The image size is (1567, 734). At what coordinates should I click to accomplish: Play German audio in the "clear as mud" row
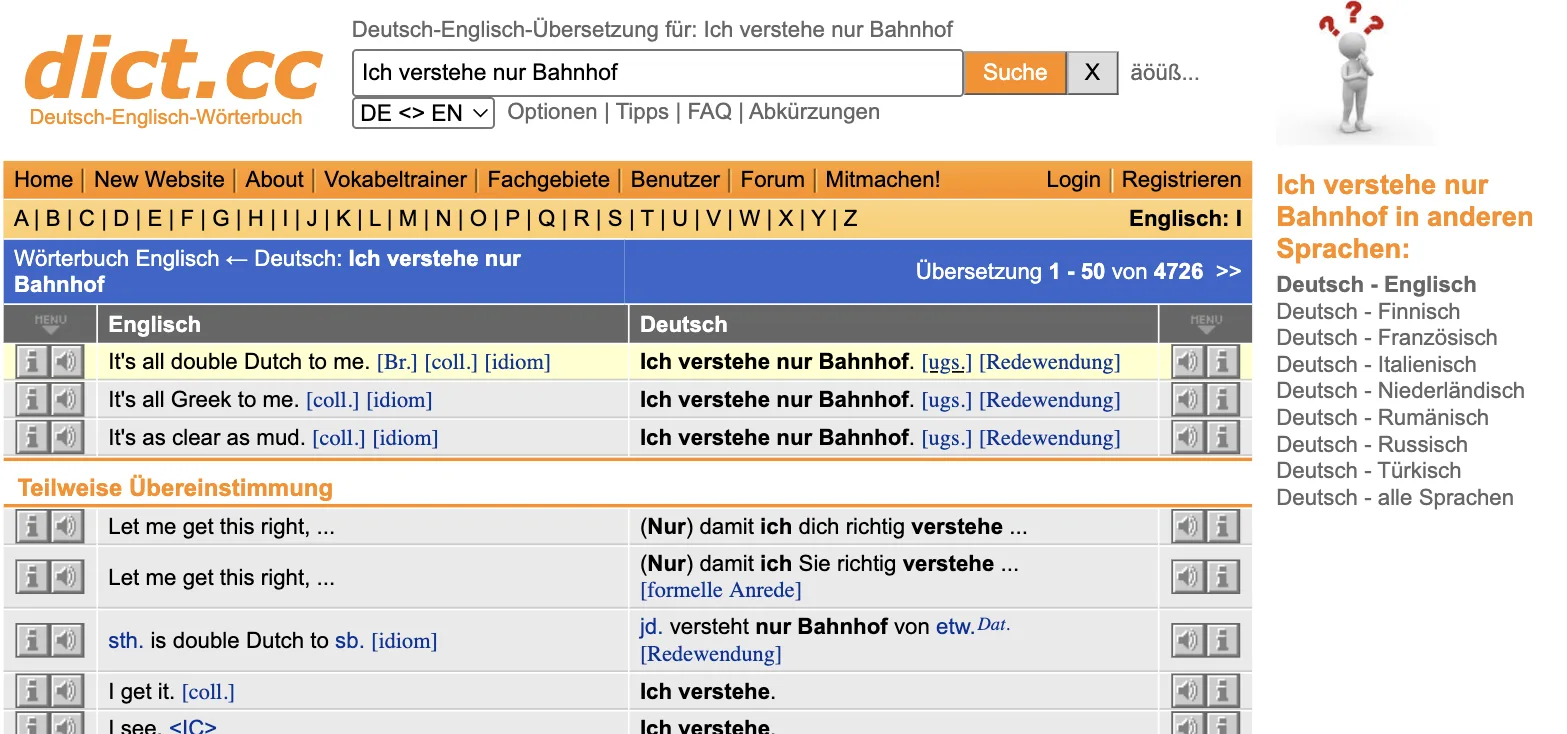(1188, 438)
